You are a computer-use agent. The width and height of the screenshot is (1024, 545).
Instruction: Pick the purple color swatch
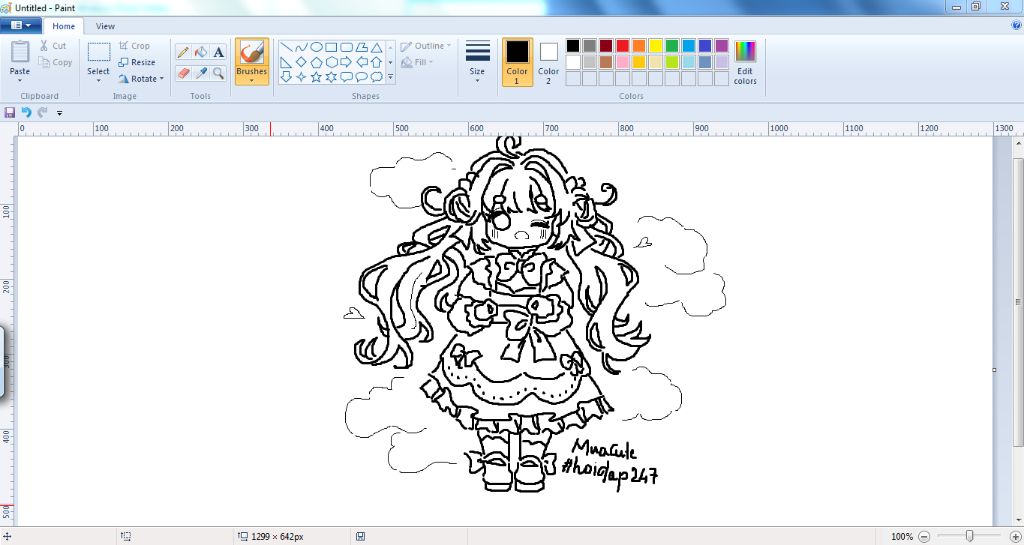coord(722,46)
